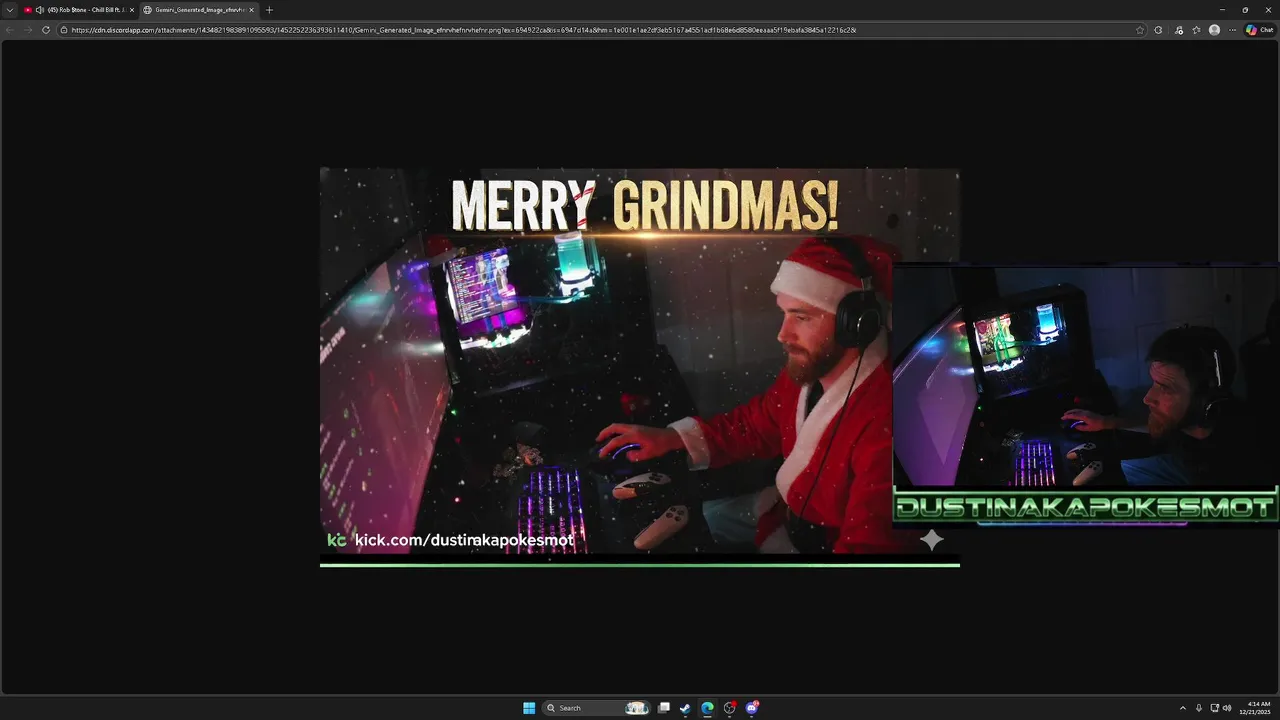This screenshot has height=720, width=1280.
Task: Open Steam from the taskbar
Action: tap(685, 708)
